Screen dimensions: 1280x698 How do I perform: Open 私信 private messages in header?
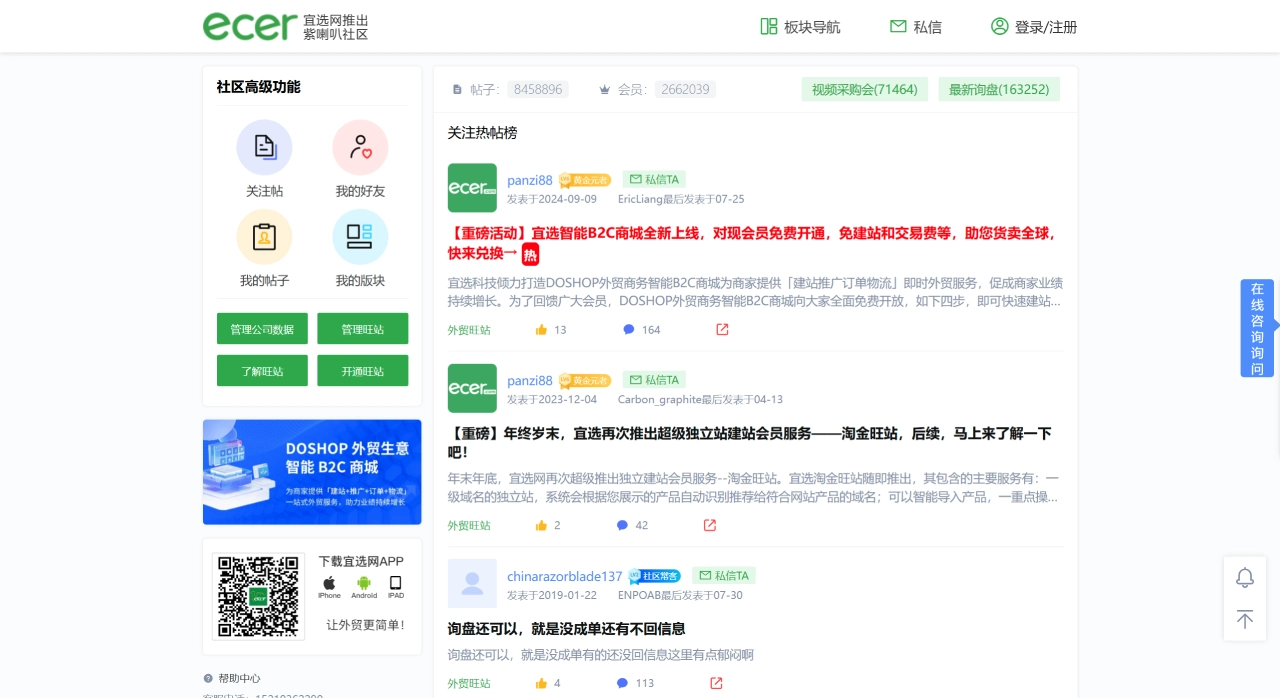point(916,27)
